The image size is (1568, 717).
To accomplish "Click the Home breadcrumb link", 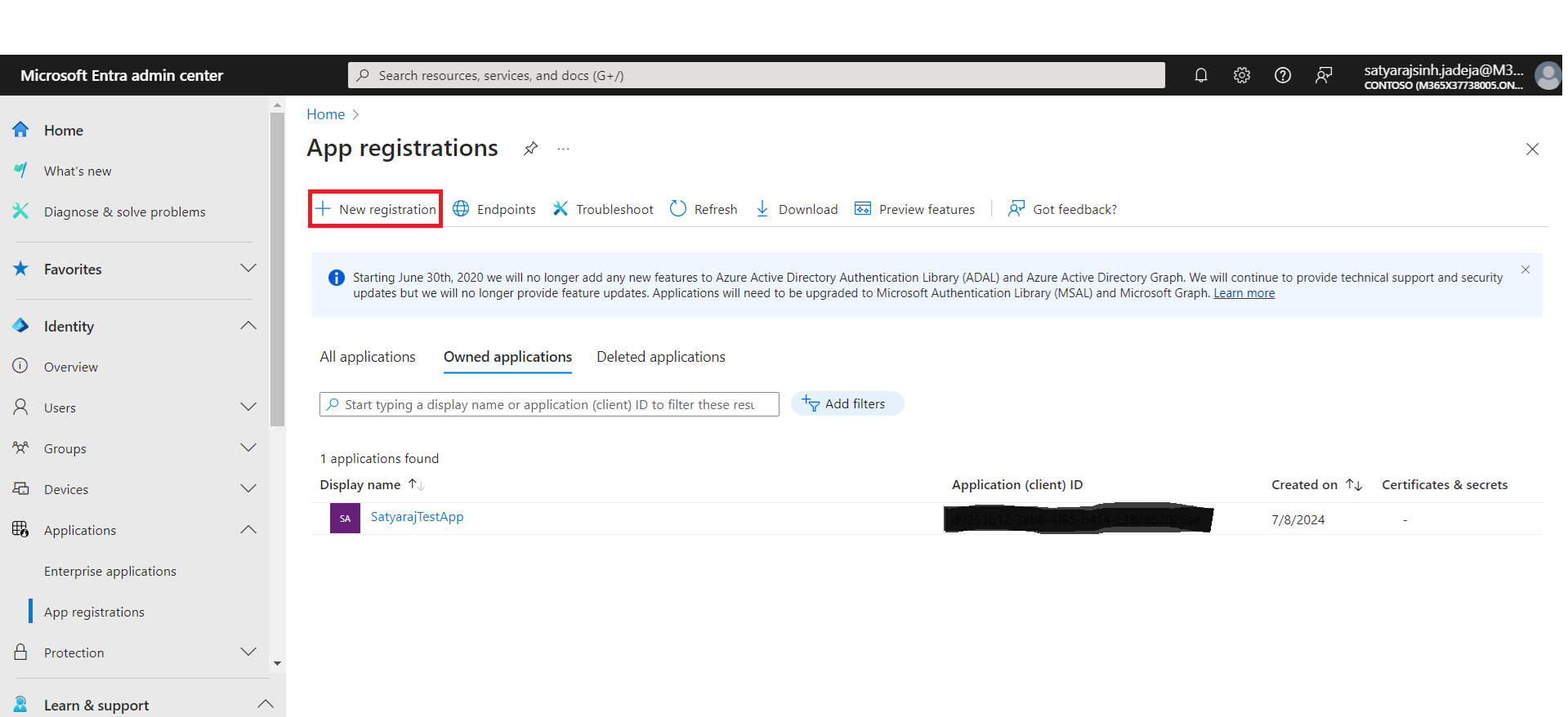I will tap(326, 114).
